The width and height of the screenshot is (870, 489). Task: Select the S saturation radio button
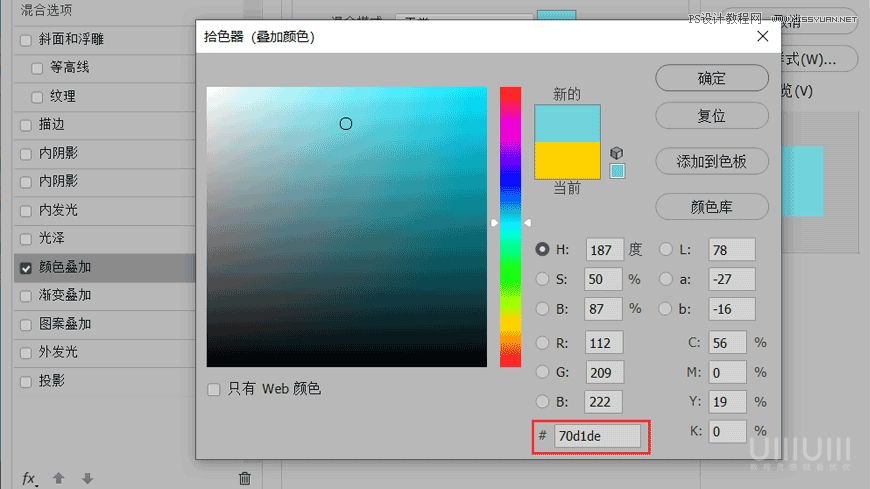542,279
